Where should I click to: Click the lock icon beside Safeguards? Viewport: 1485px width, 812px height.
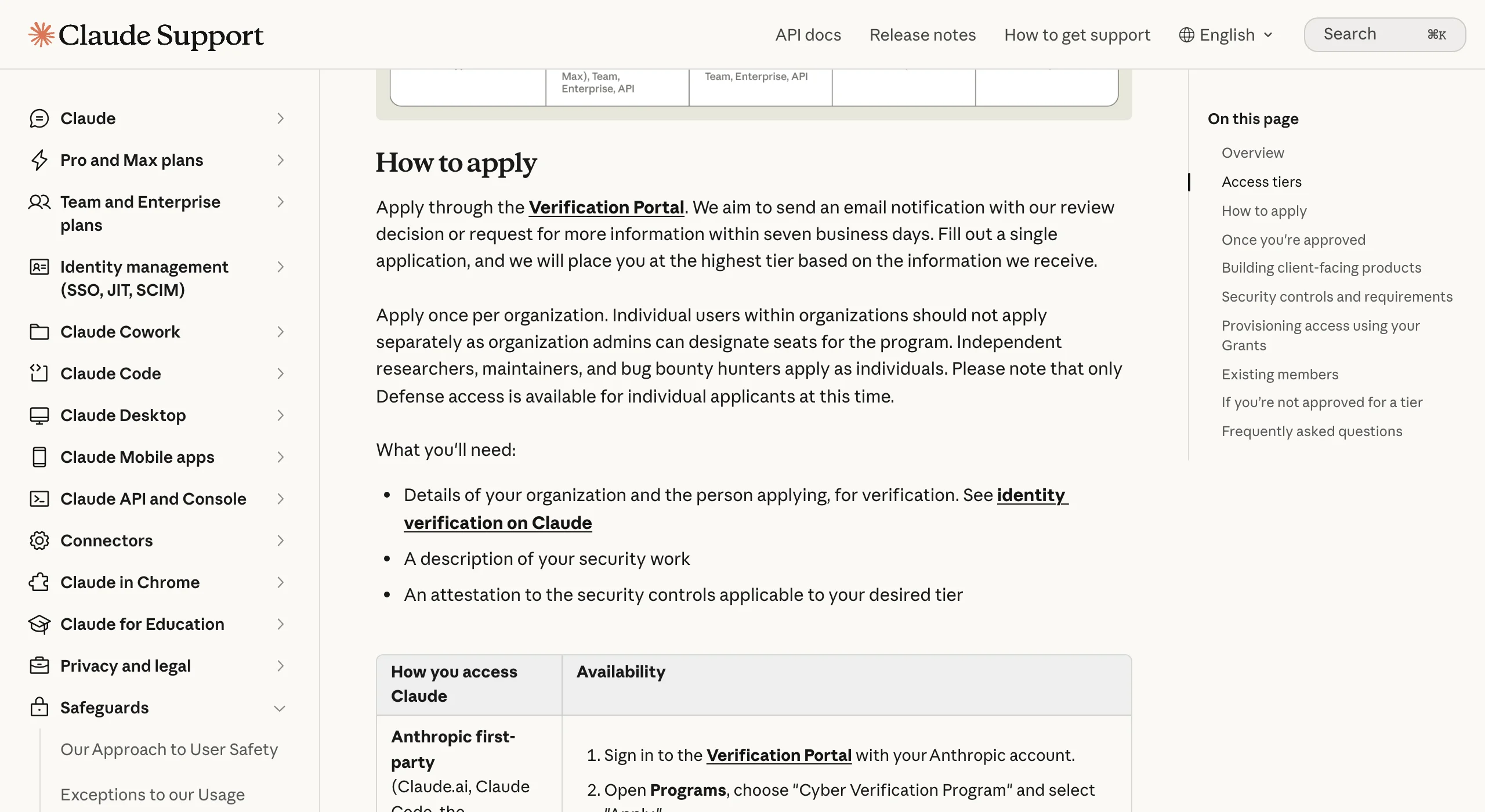click(39, 707)
